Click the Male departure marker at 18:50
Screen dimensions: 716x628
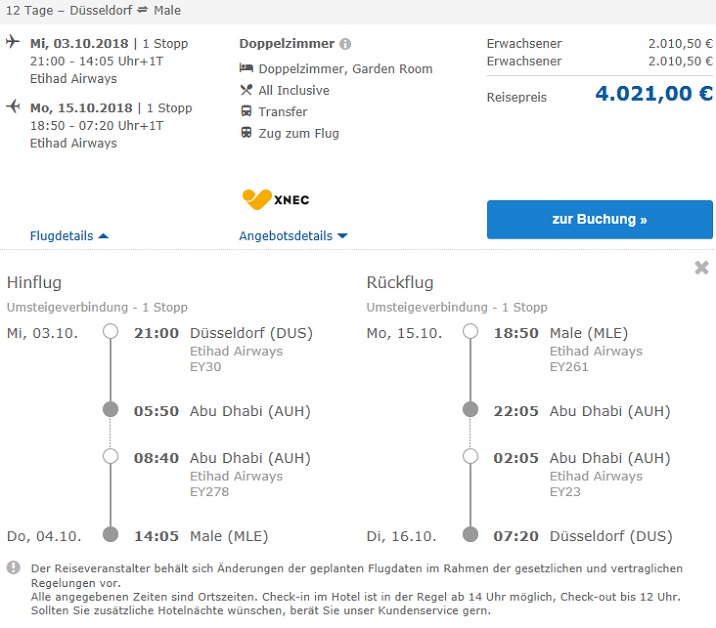tap(470, 332)
